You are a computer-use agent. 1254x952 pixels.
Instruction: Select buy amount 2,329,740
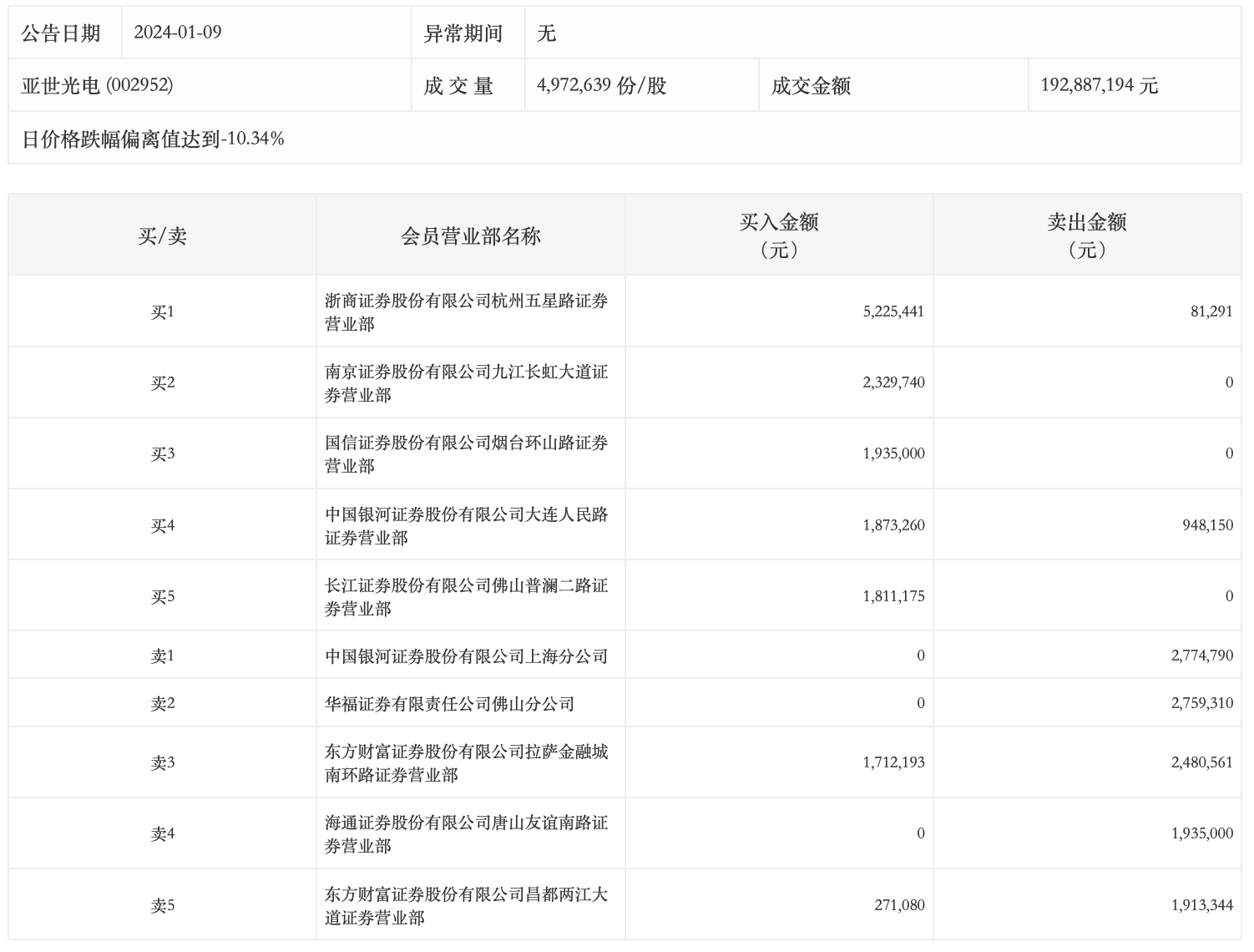point(893,382)
